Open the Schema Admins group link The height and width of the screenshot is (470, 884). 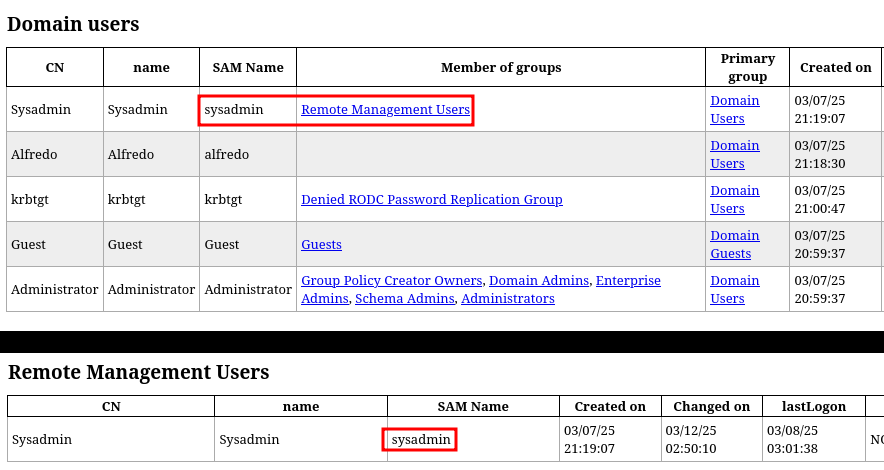pos(404,299)
